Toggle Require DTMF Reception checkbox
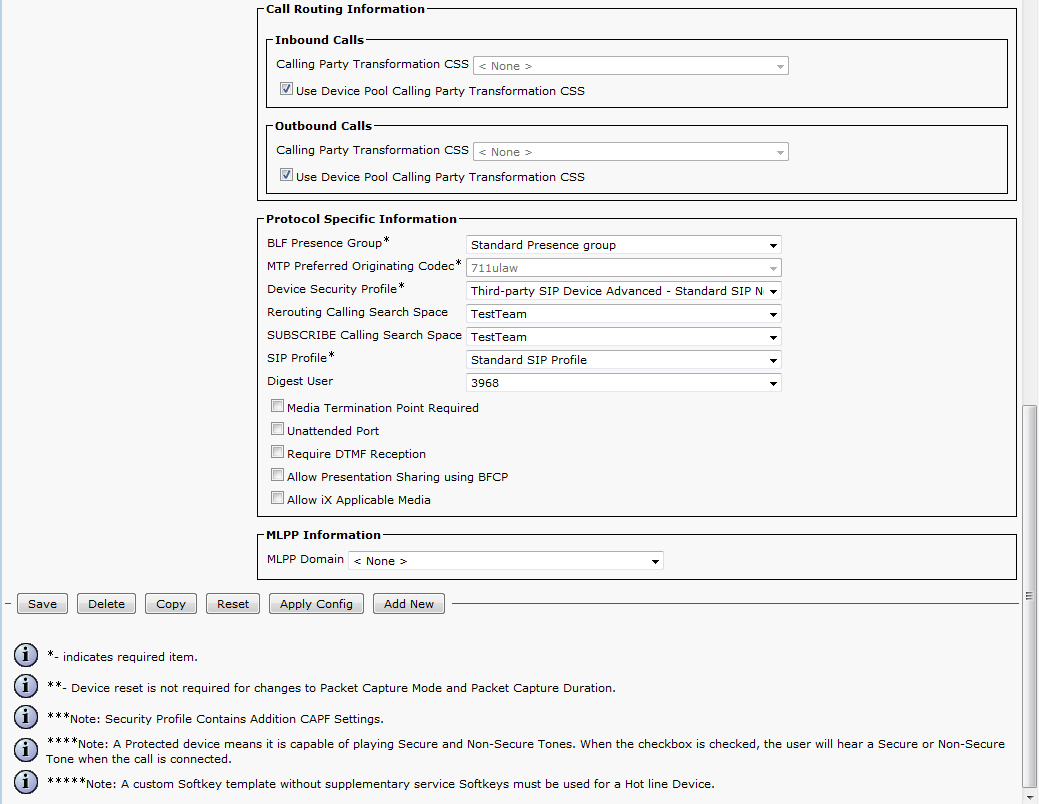 pos(277,453)
